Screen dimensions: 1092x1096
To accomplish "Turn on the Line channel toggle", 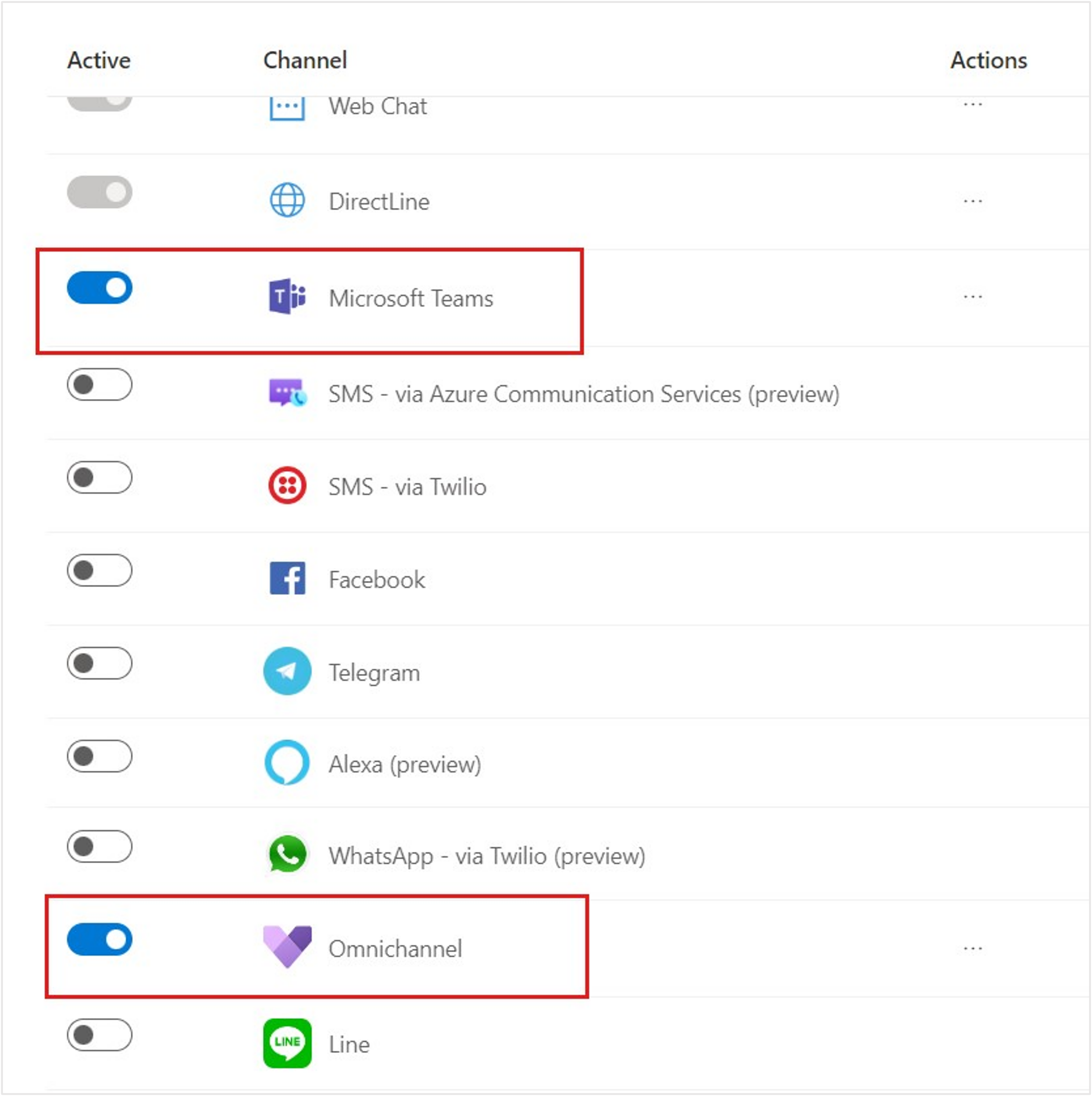I will (x=100, y=1035).
